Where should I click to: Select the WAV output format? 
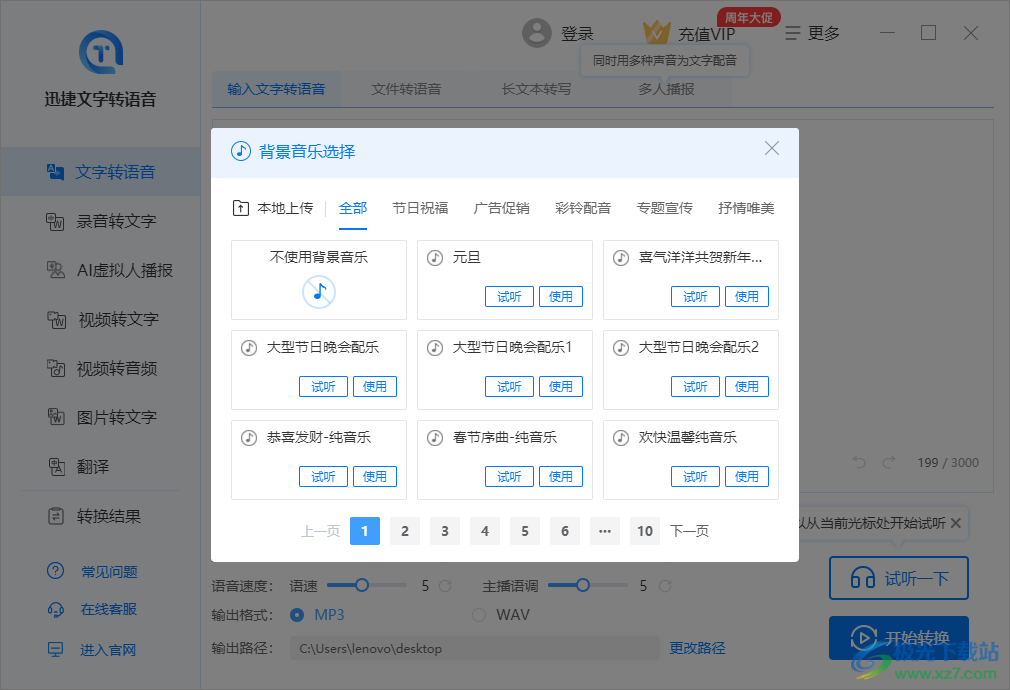(479, 615)
